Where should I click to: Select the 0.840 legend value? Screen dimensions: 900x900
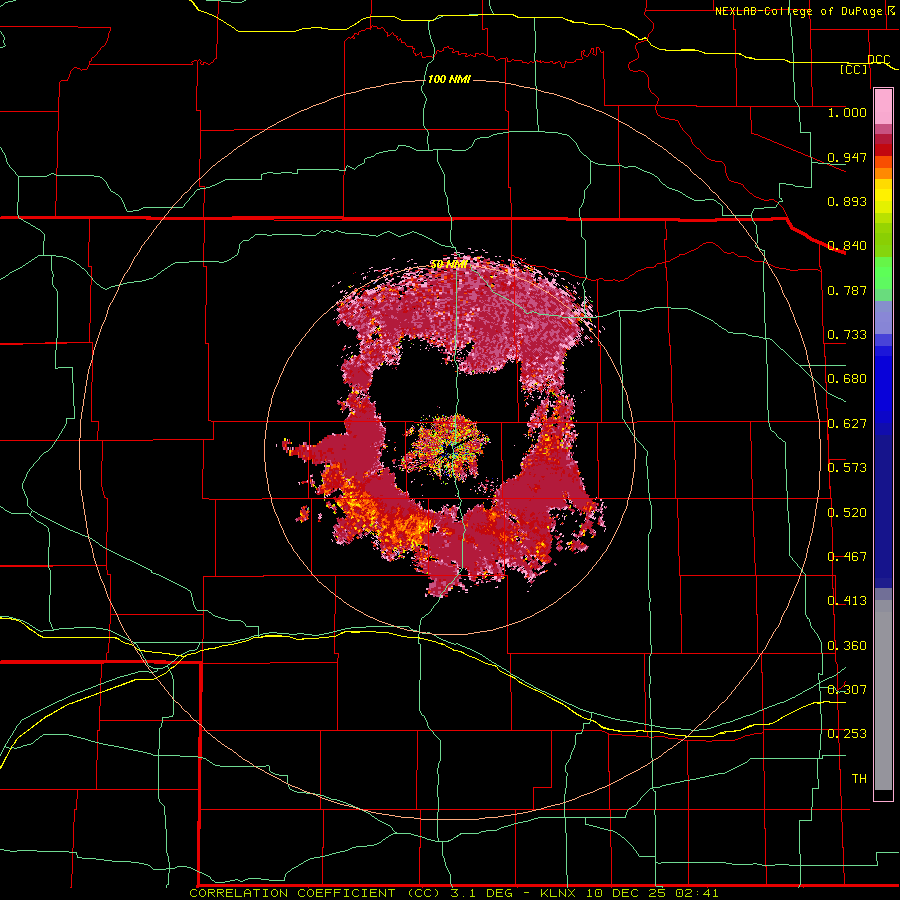tap(847, 246)
